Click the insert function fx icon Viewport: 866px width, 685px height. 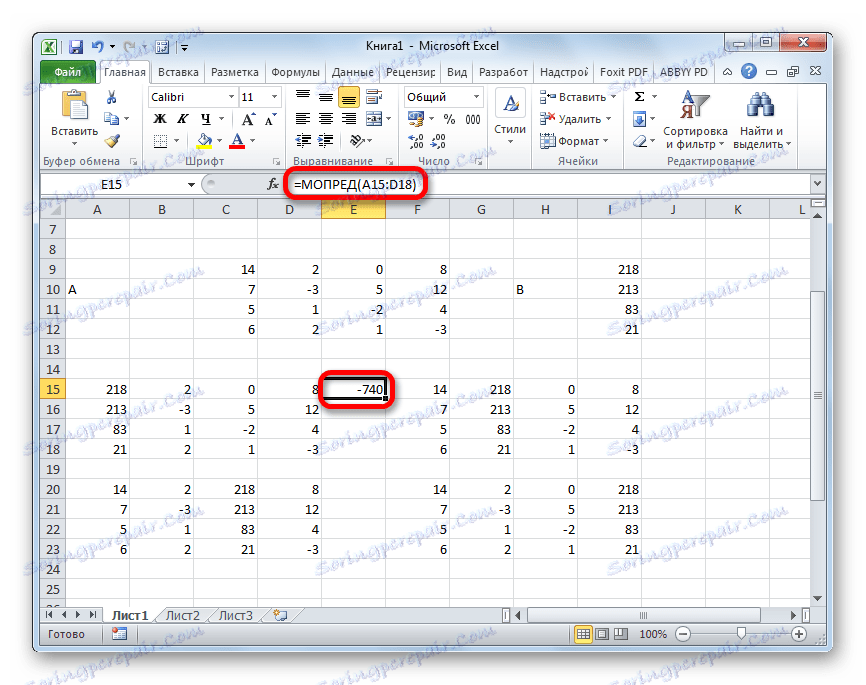click(x=273, y=184)
